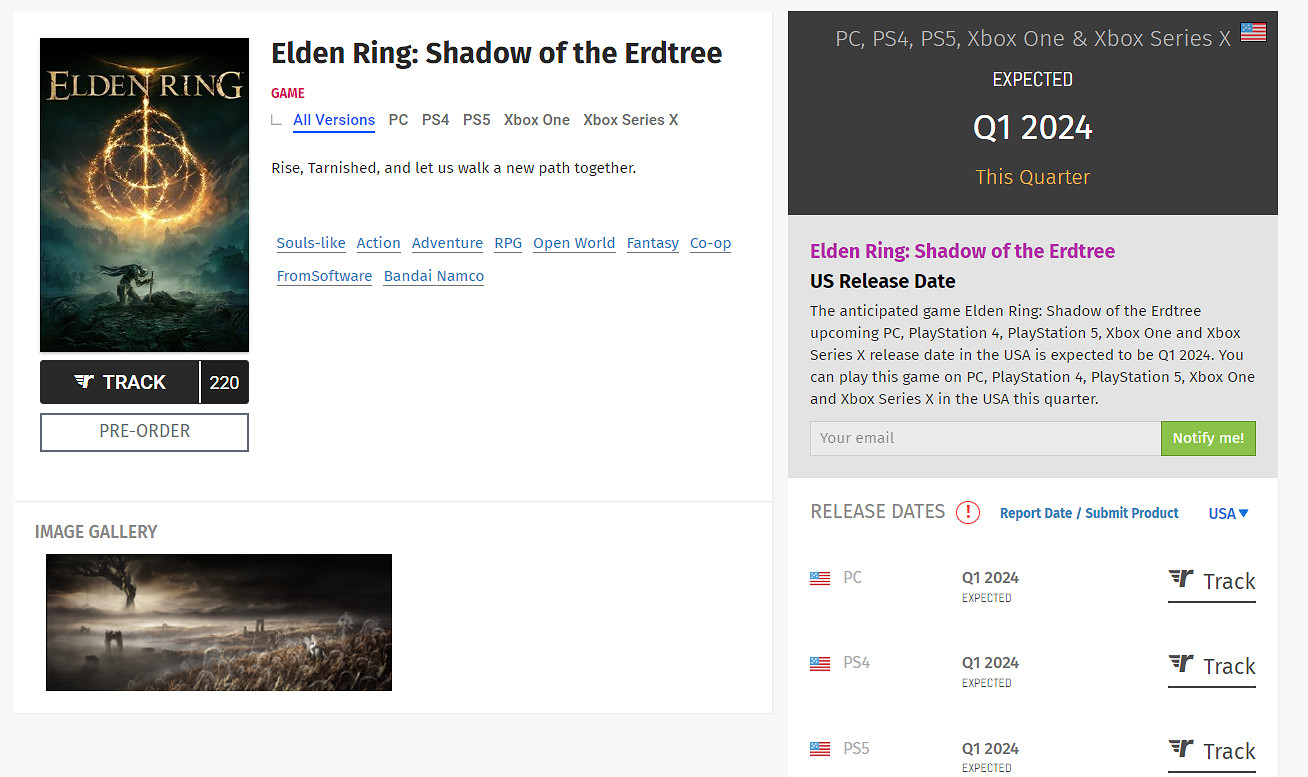Follow the FromSoftware tag link
The image size is (1308, 777).
[x=324, y=276]
